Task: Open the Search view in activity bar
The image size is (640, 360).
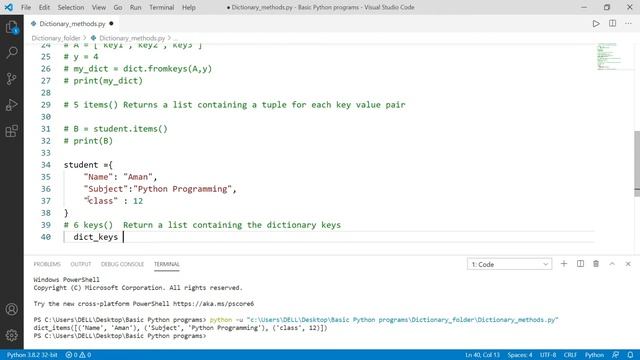Action: pyautogui.click(x=11, y=52)
